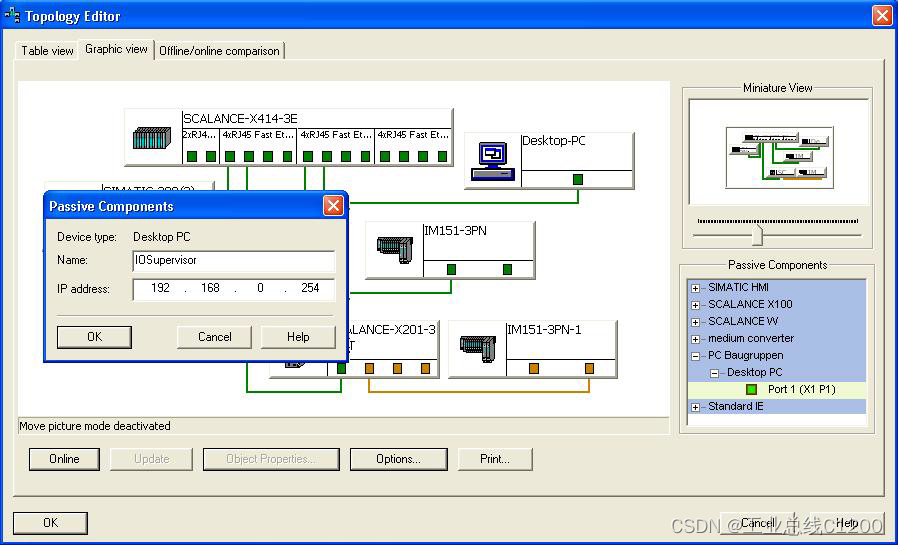The width and height of the screenshot is (898, 545).
Task: Select SCALANCE X100 label in tree
Action: [750, 305]
